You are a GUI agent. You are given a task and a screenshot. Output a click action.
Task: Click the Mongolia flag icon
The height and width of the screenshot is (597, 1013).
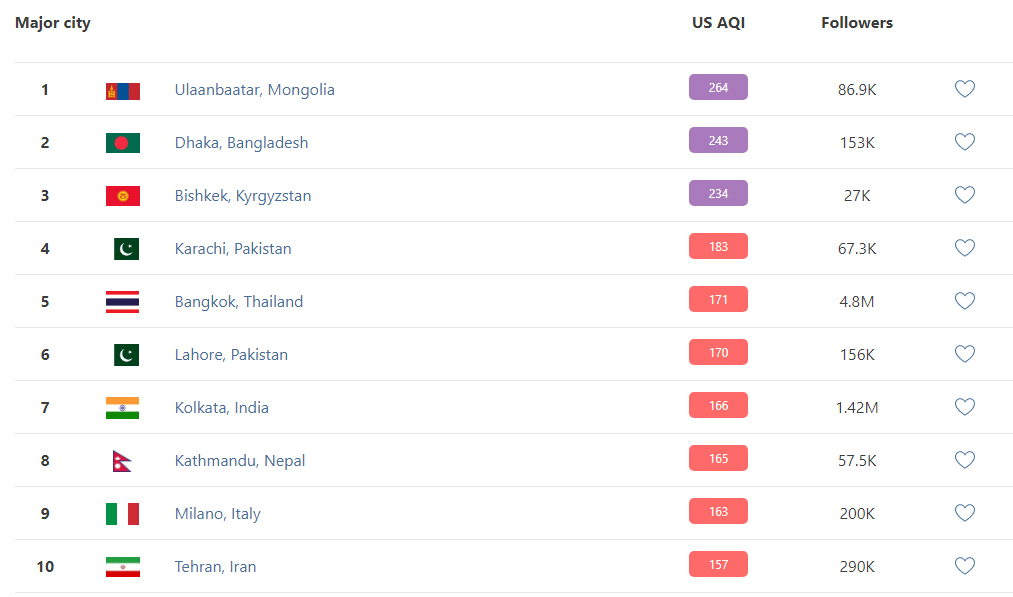123,90
